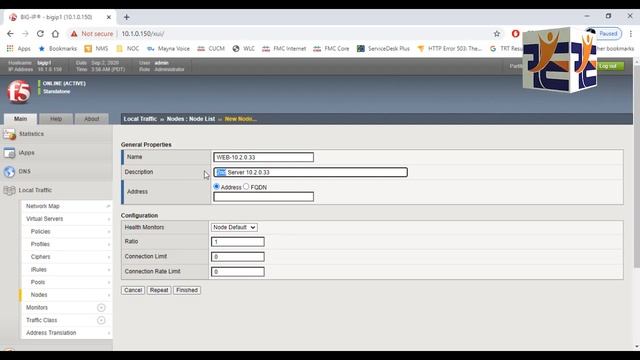Click the Cancel button
The width and height of the screenshot is (640, 360).
(133, 290)
